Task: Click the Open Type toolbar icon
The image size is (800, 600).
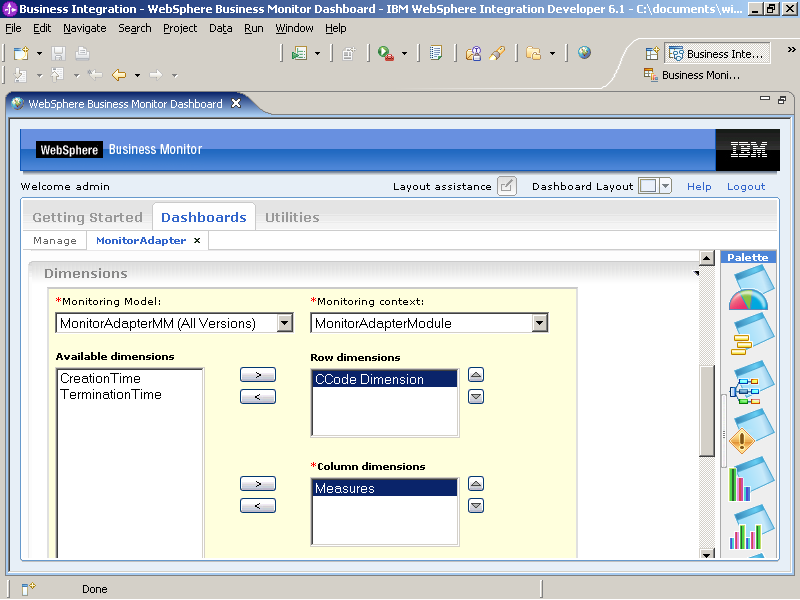Action: (473, 53)
